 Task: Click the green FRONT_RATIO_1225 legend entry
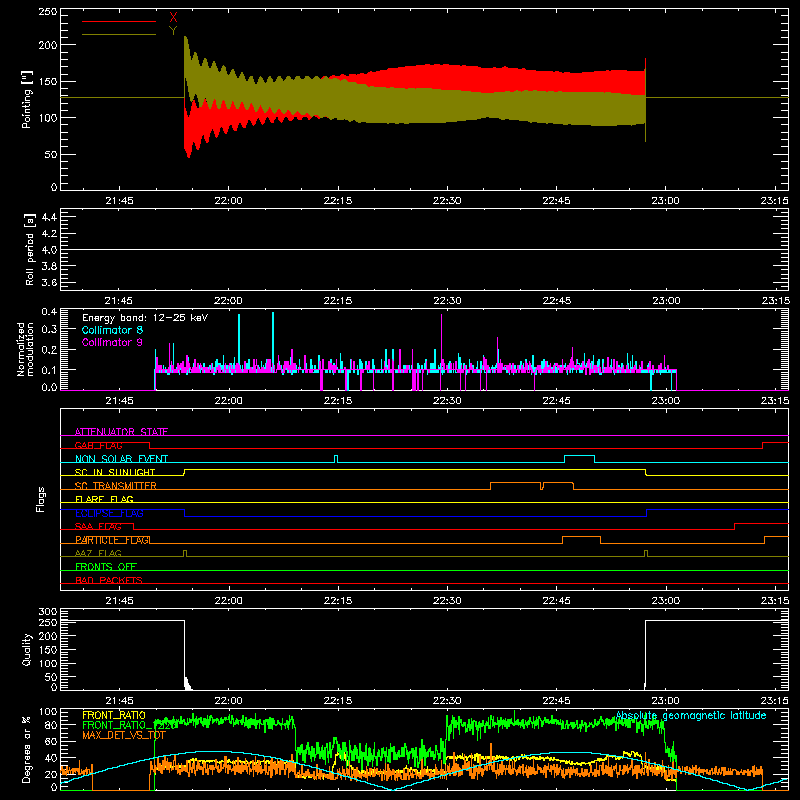(129, 725)
